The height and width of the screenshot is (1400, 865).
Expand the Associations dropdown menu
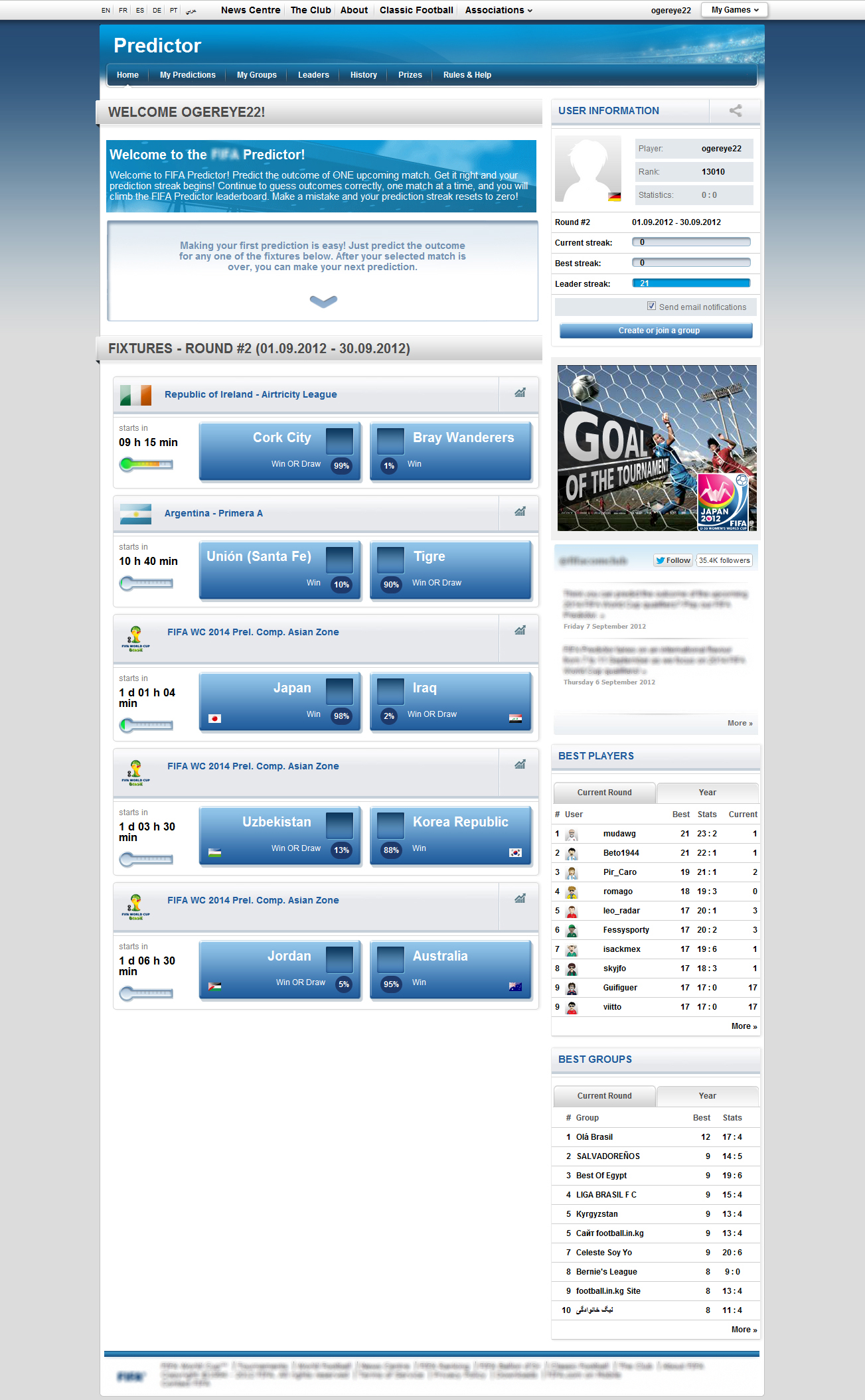point(499,10)
